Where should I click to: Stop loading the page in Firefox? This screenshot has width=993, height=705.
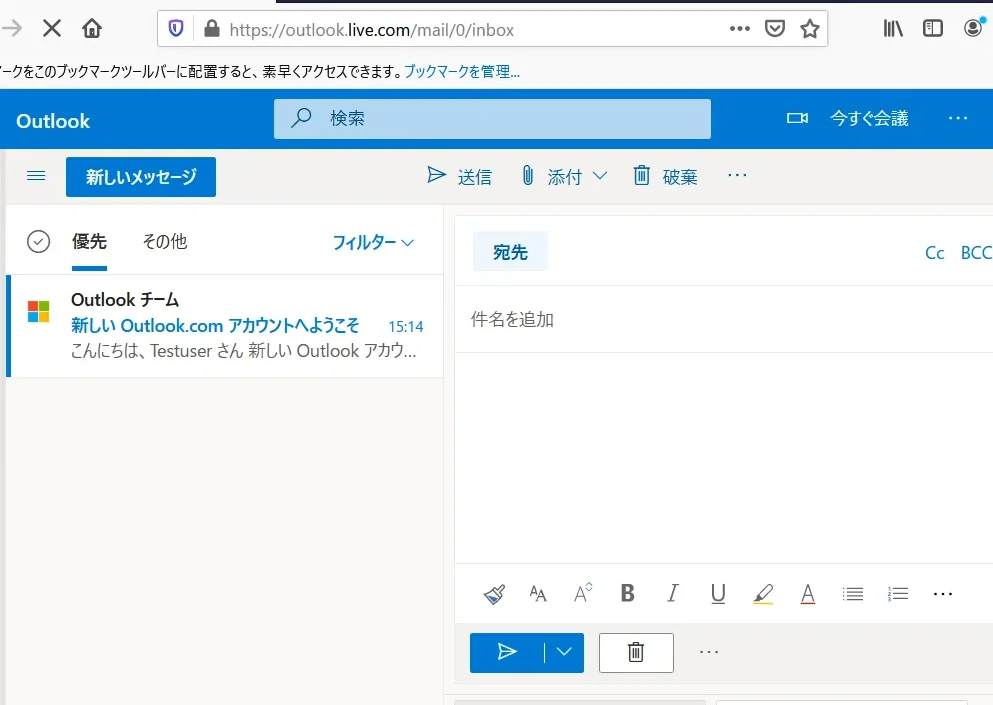(x=52, y=29)
